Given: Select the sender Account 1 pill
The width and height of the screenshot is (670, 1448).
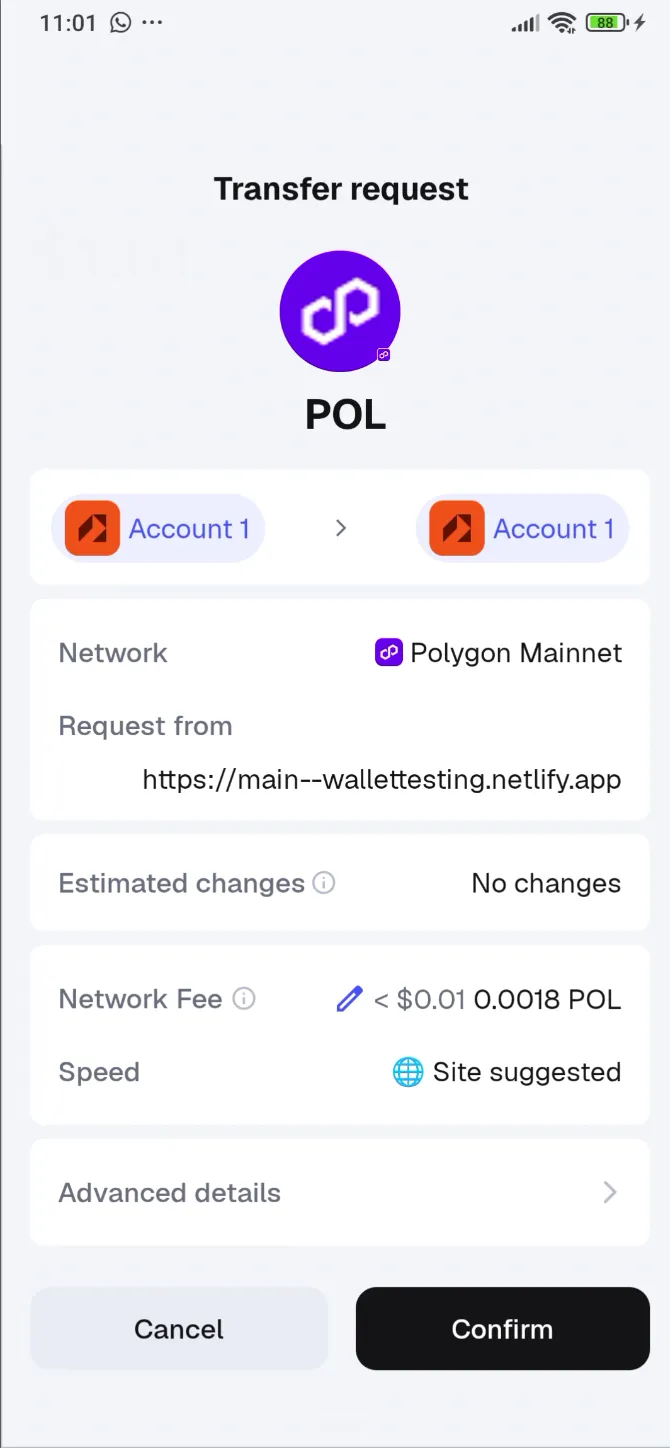Looking at the screenshot, I should (x=158, y=528).
